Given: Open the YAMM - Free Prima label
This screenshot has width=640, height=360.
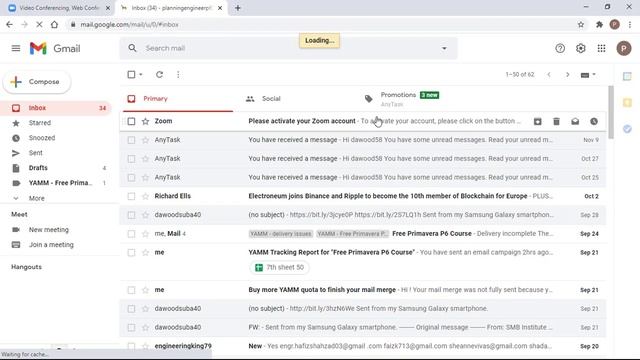Looking at the screenshot, I should [x=55, y=183].
